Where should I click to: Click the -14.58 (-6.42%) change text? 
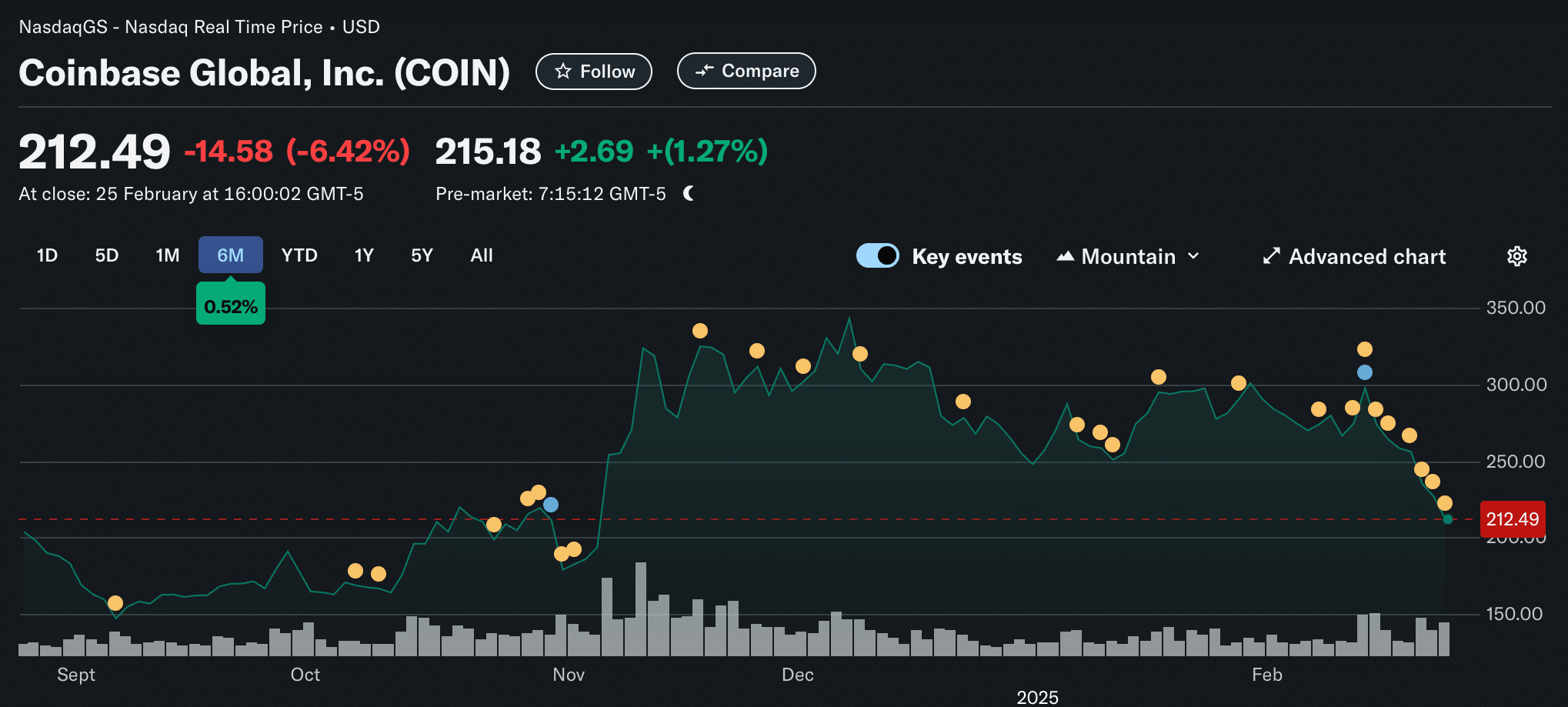tap(297, 152)
